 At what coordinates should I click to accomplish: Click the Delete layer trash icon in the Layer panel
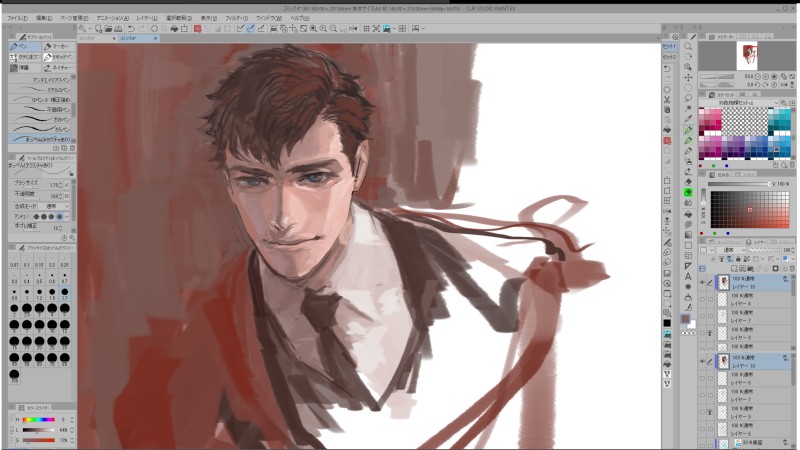coord(792,268)
